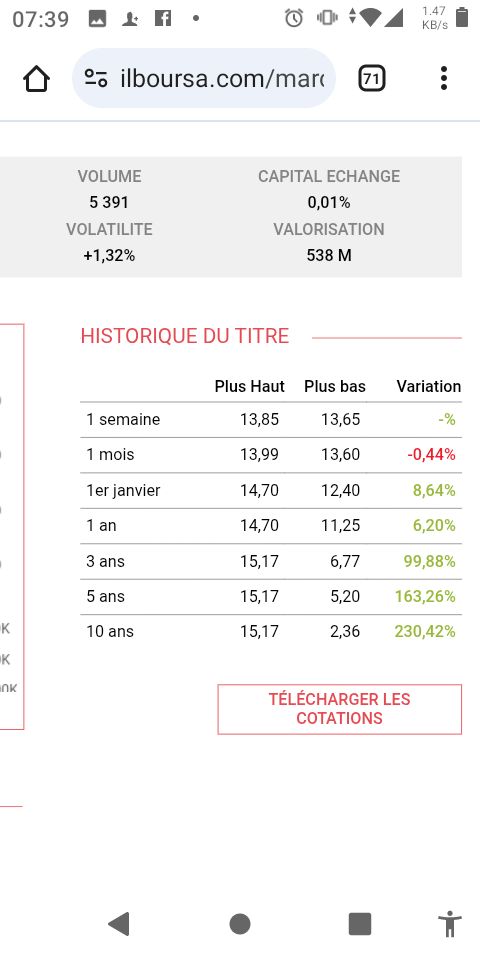Select the Variation column header
Image resolution: width=480 pixels, height=960 pixels.
tap(429, 386)
